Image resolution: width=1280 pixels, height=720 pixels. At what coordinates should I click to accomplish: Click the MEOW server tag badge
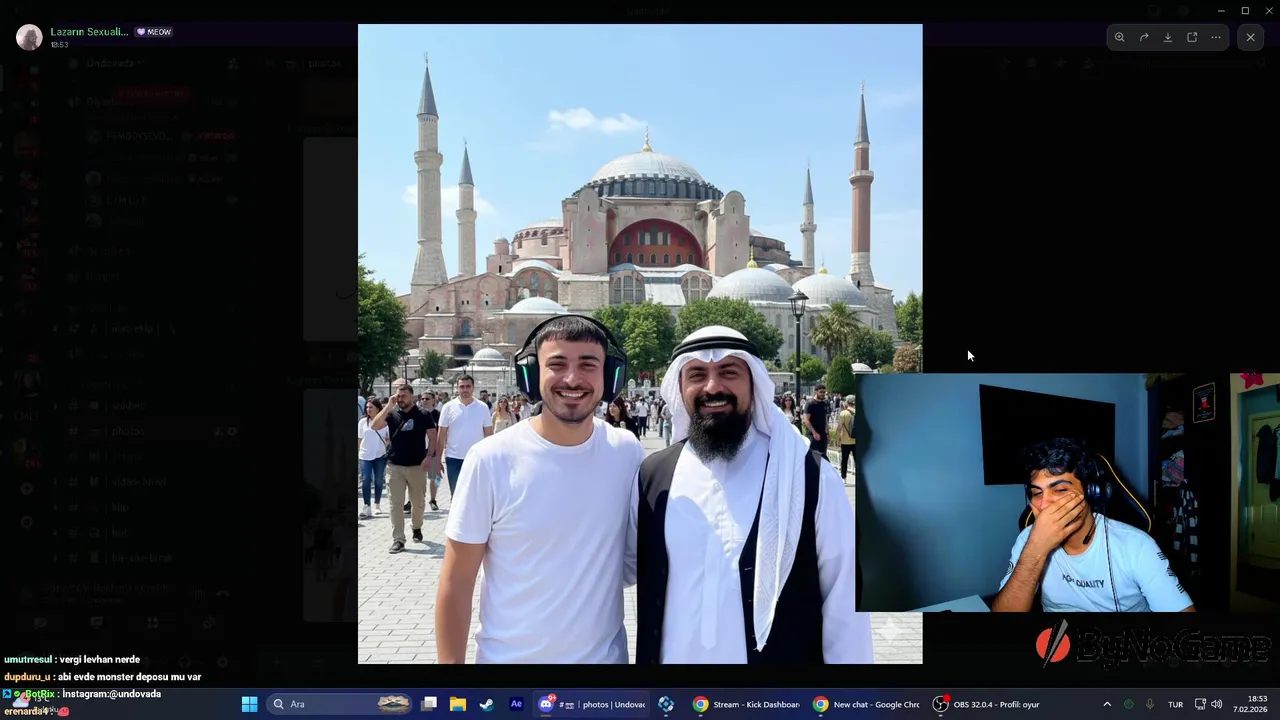(154, 32)
